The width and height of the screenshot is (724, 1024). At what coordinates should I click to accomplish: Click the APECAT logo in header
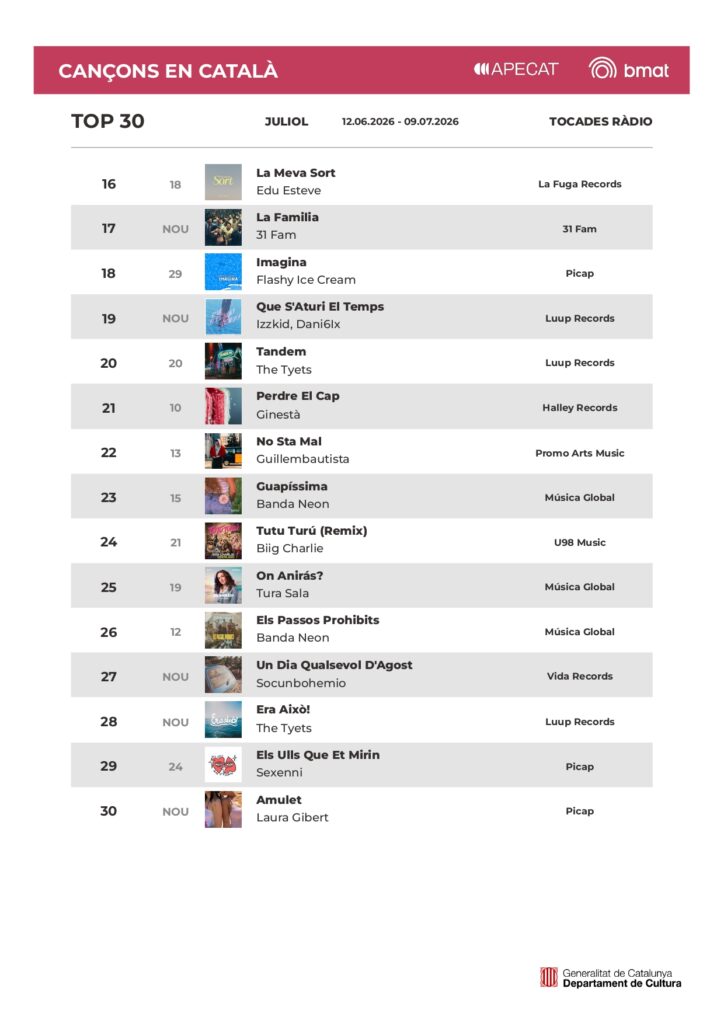pos(516,69)
